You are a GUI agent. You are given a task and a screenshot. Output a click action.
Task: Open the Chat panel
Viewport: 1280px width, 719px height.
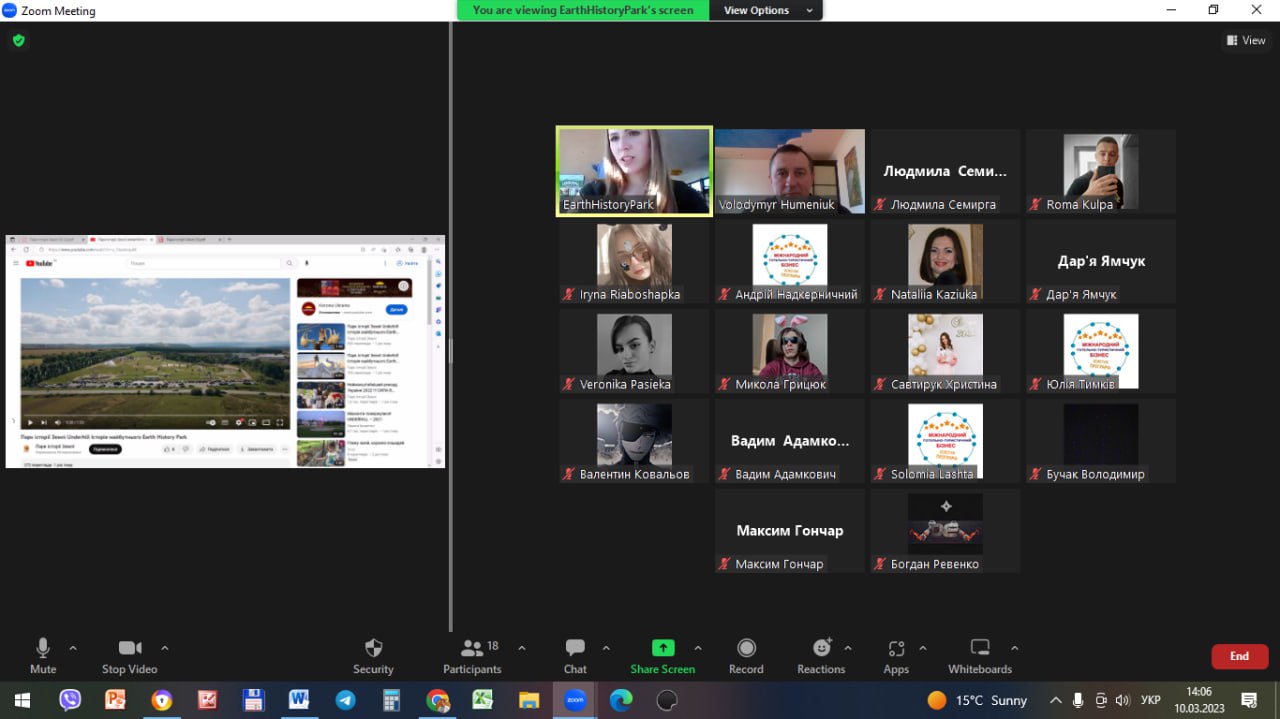pyautogui.click(x=575, y=656)
